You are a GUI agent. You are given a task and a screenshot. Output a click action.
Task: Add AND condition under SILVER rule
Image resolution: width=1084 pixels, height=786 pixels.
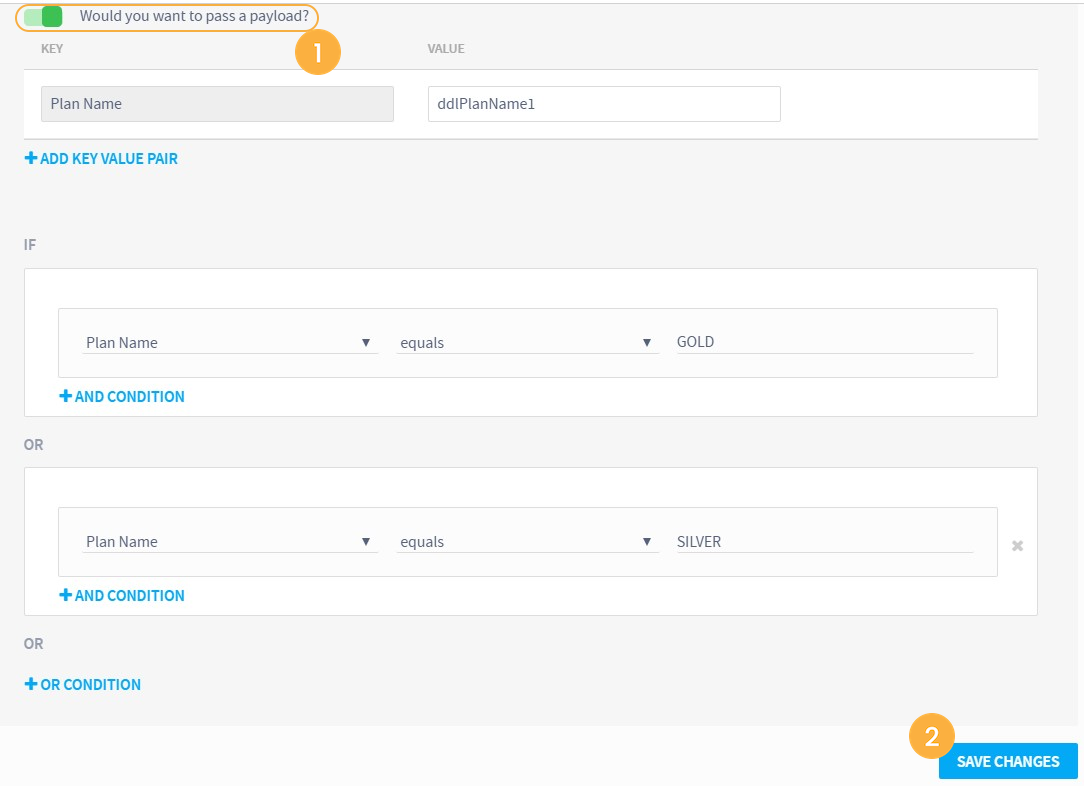[122, 595]
